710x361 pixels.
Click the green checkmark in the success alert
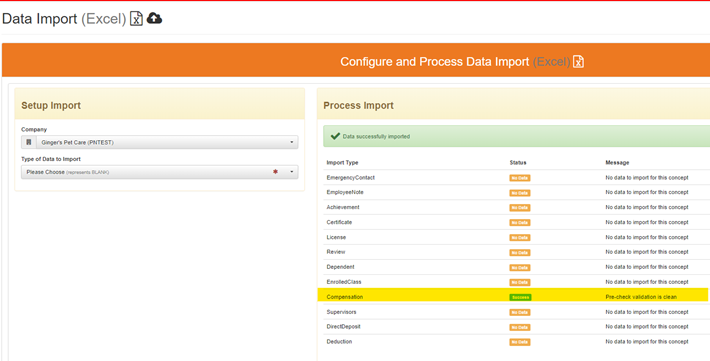[335, 136]
